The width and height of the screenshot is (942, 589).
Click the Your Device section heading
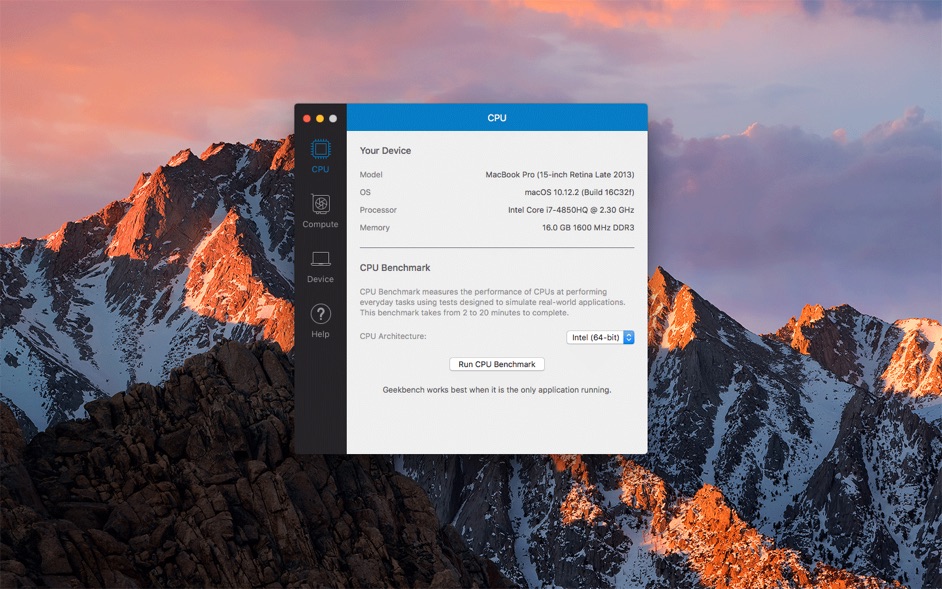point(386,150)
